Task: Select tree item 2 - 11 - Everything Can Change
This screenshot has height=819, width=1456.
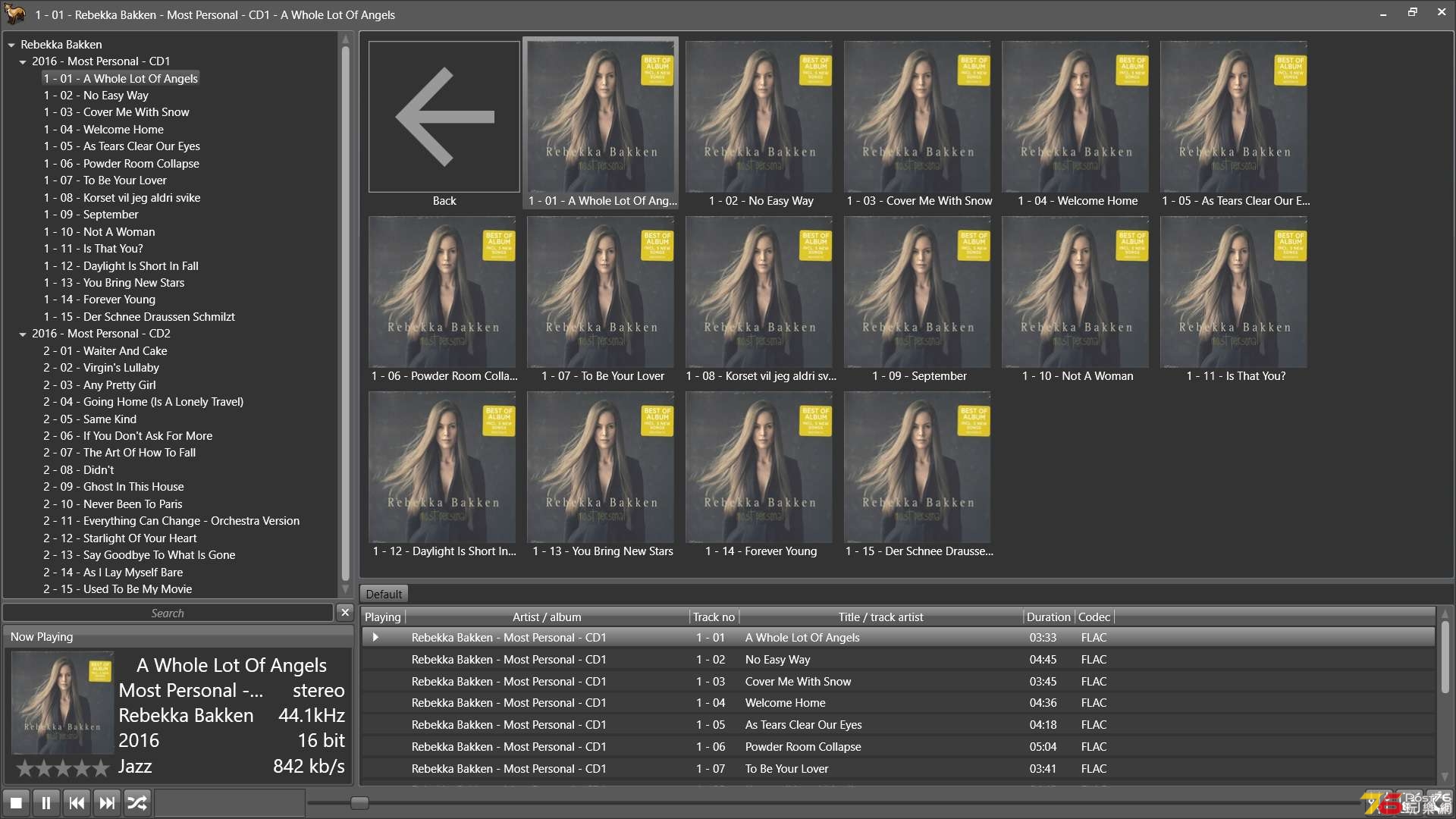Action: 171,521
